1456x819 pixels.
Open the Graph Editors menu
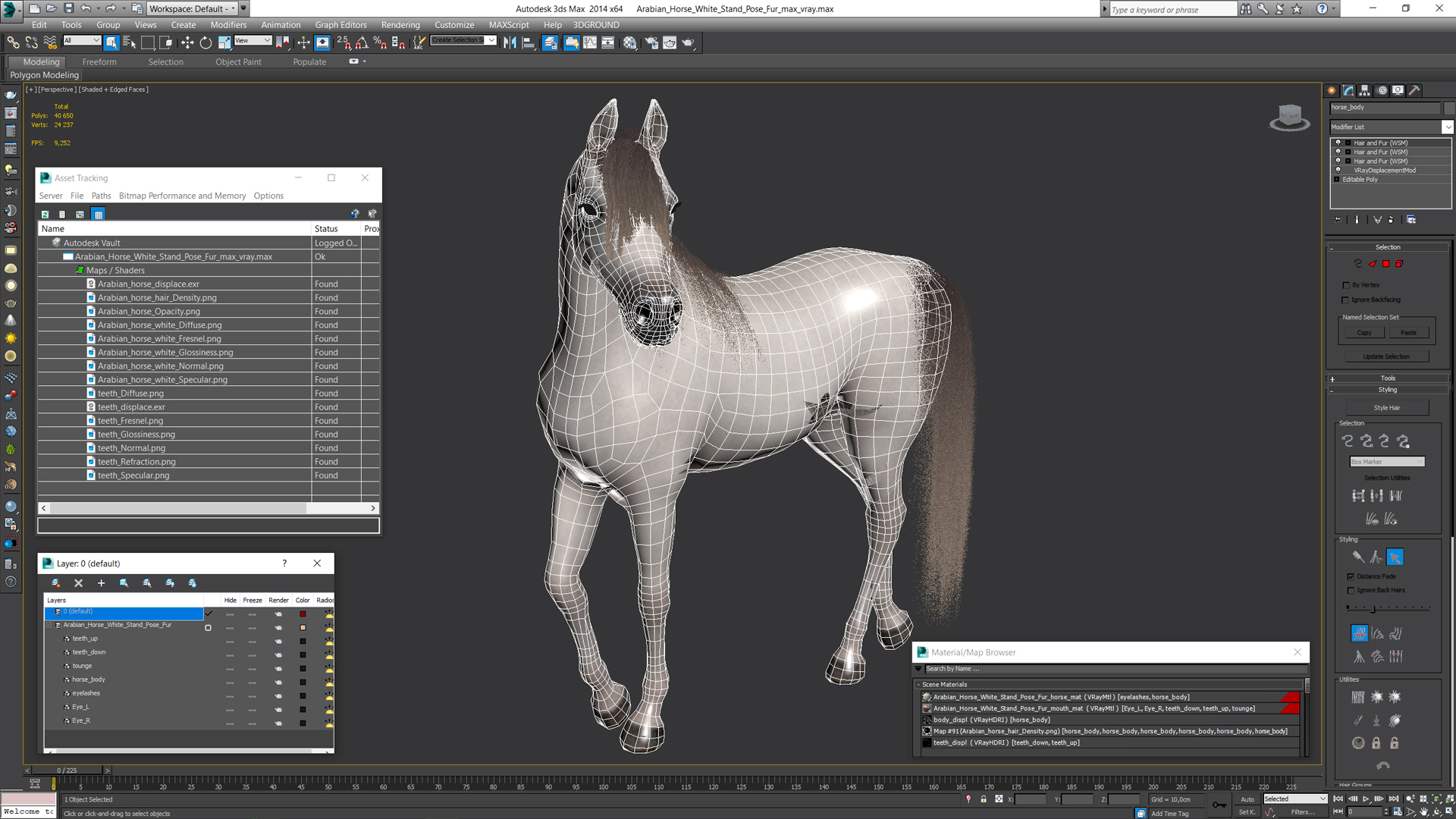point(340,25)
